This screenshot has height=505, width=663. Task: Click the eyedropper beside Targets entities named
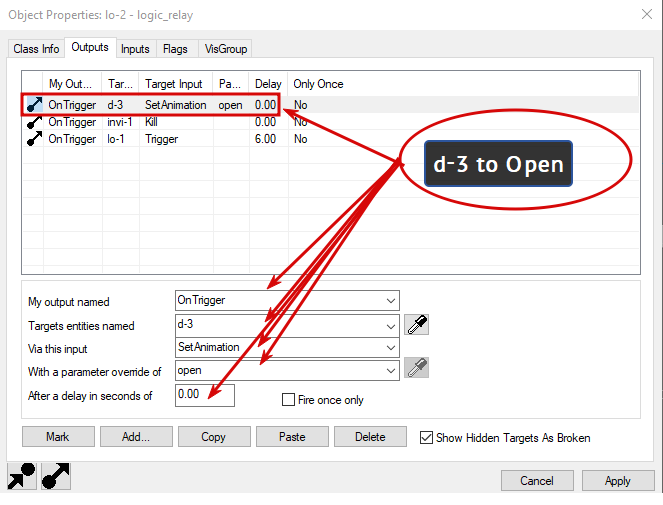tap(416, 325)
